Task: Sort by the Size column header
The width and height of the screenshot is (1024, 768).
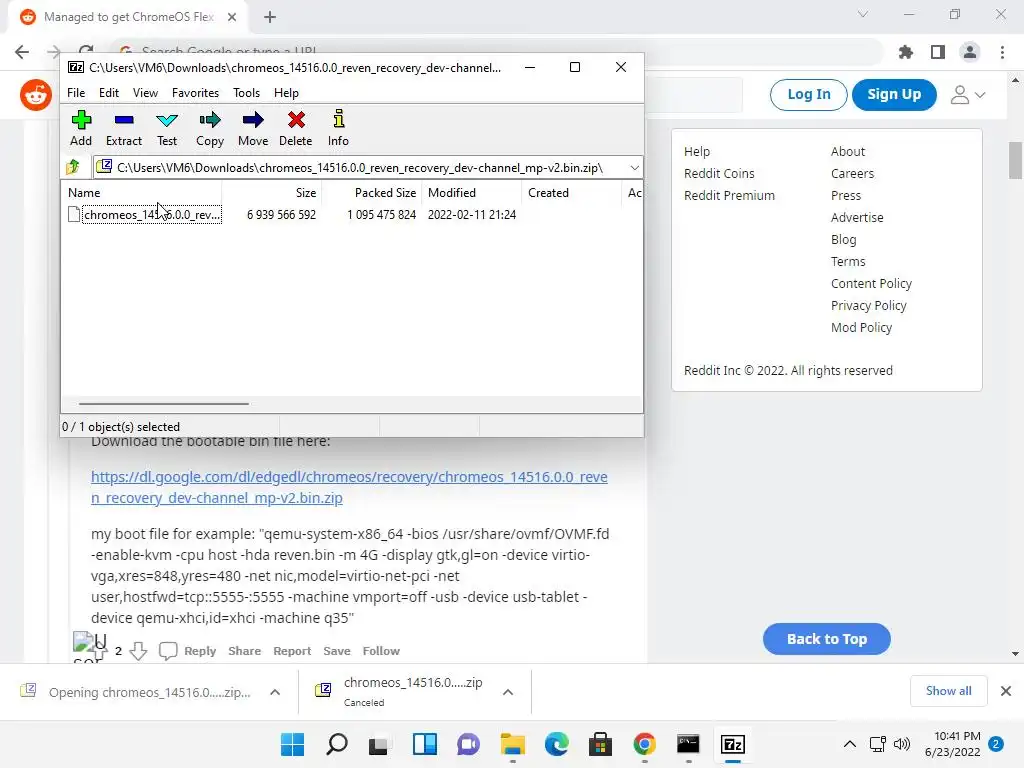Action: (272, 193)
